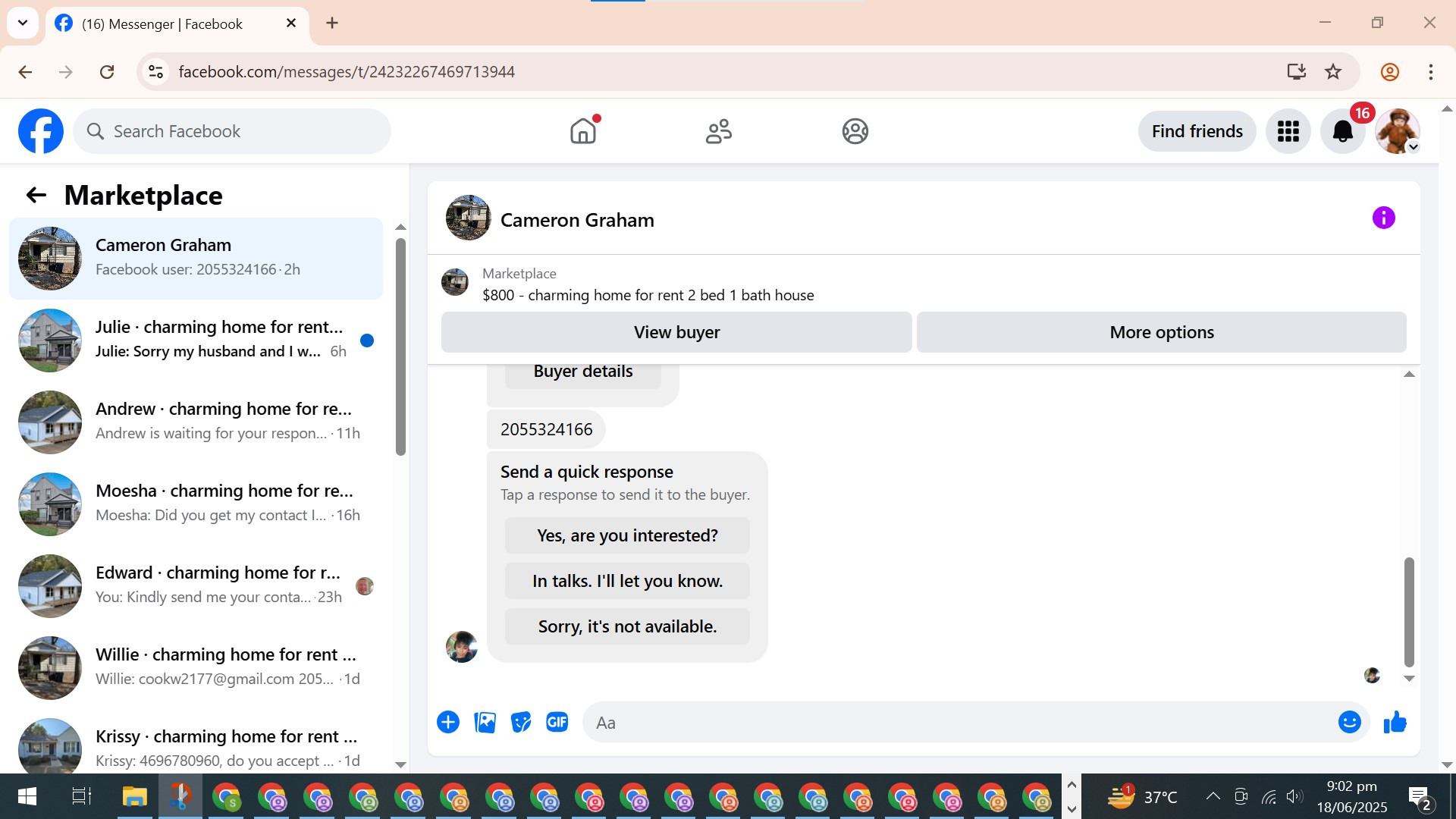1456x819 pixels.
Task: Click the Marketplace listing title link
Action: [x=648, y=296]
